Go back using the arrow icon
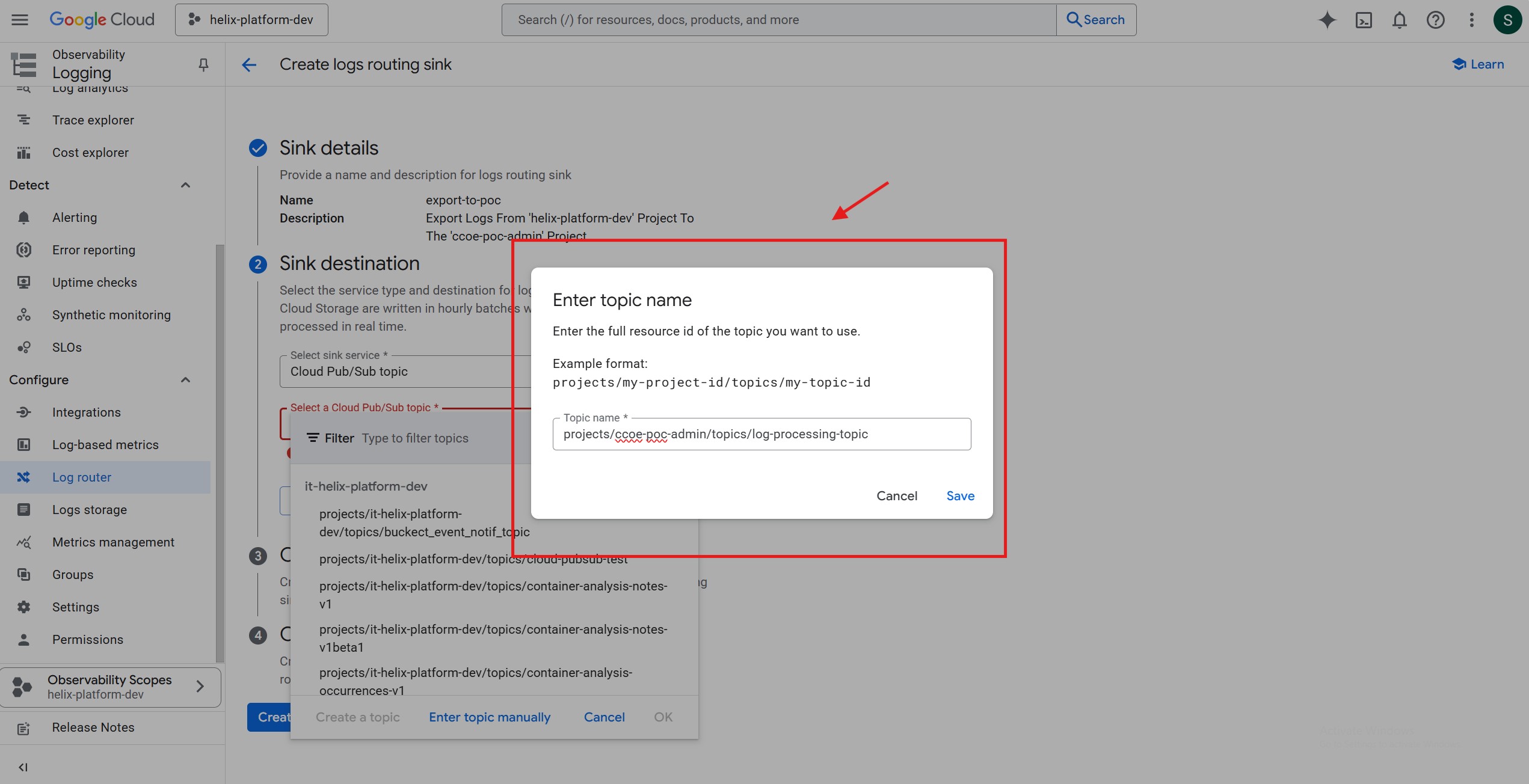This screenshot has width=1529, height=784. pos(249,64)
